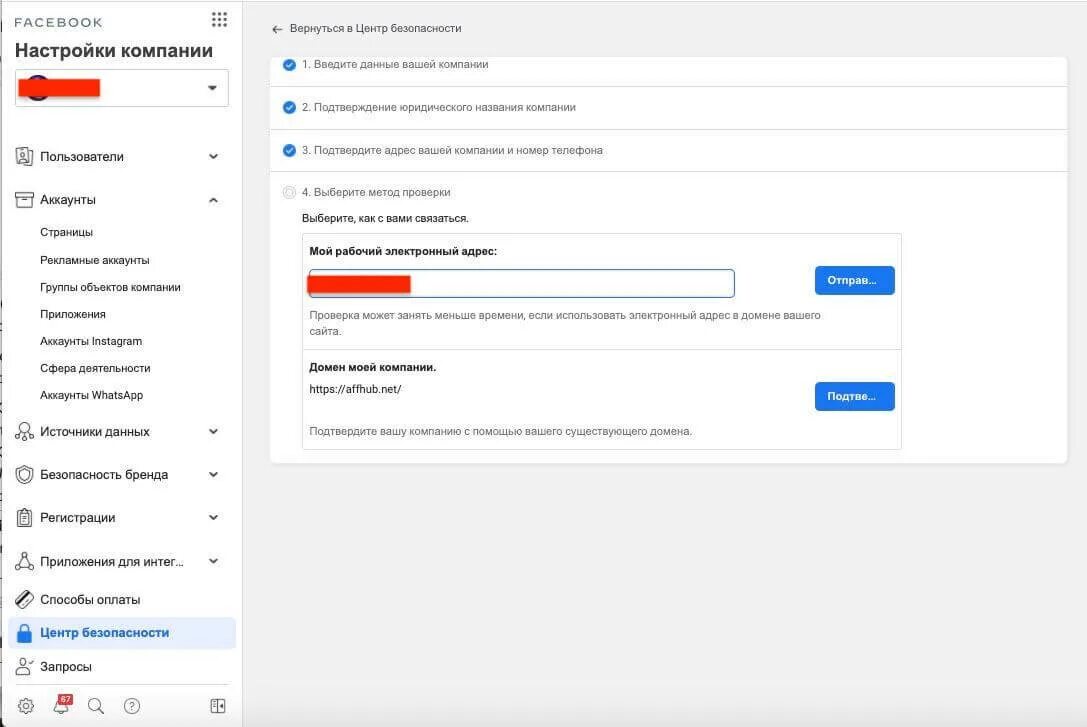Viewport: 1087px width, 727px height.
Task: Click the Безопасность бренда menu label
Action: [104, 475]
